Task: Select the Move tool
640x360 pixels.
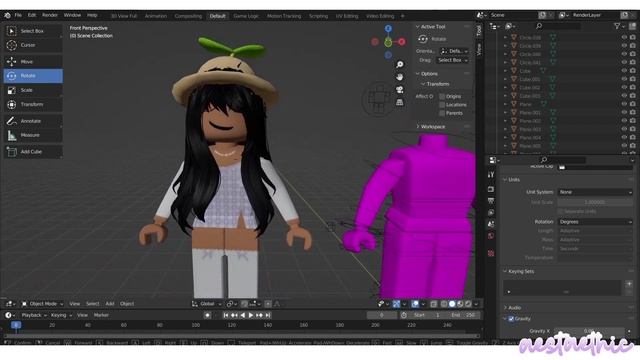Action: click(33, 62)
